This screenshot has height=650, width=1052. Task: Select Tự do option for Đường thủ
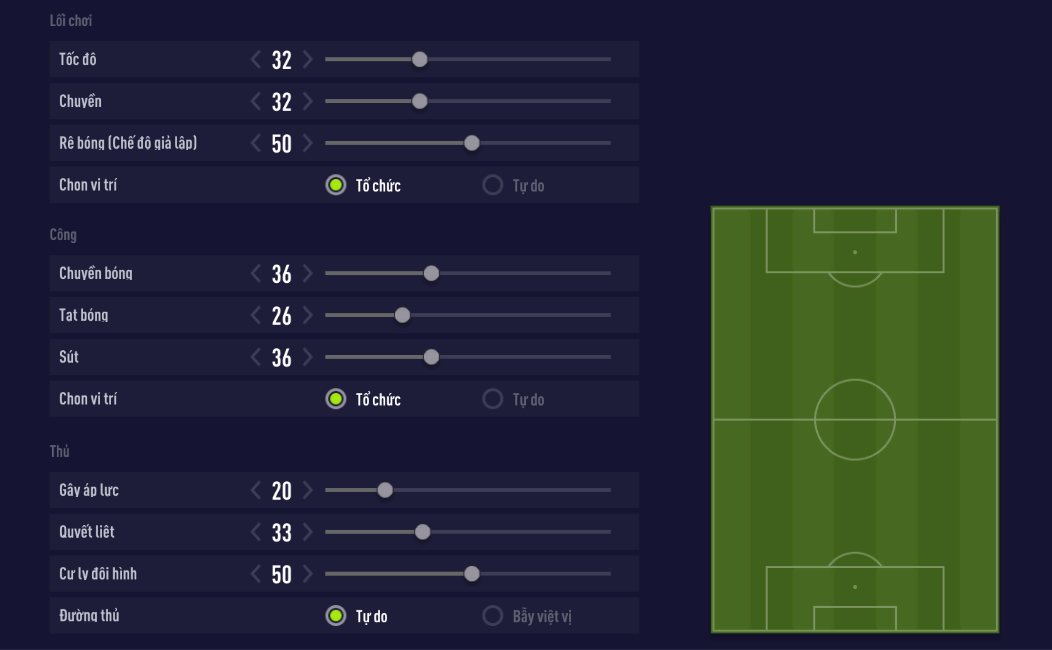pos(336,616)
